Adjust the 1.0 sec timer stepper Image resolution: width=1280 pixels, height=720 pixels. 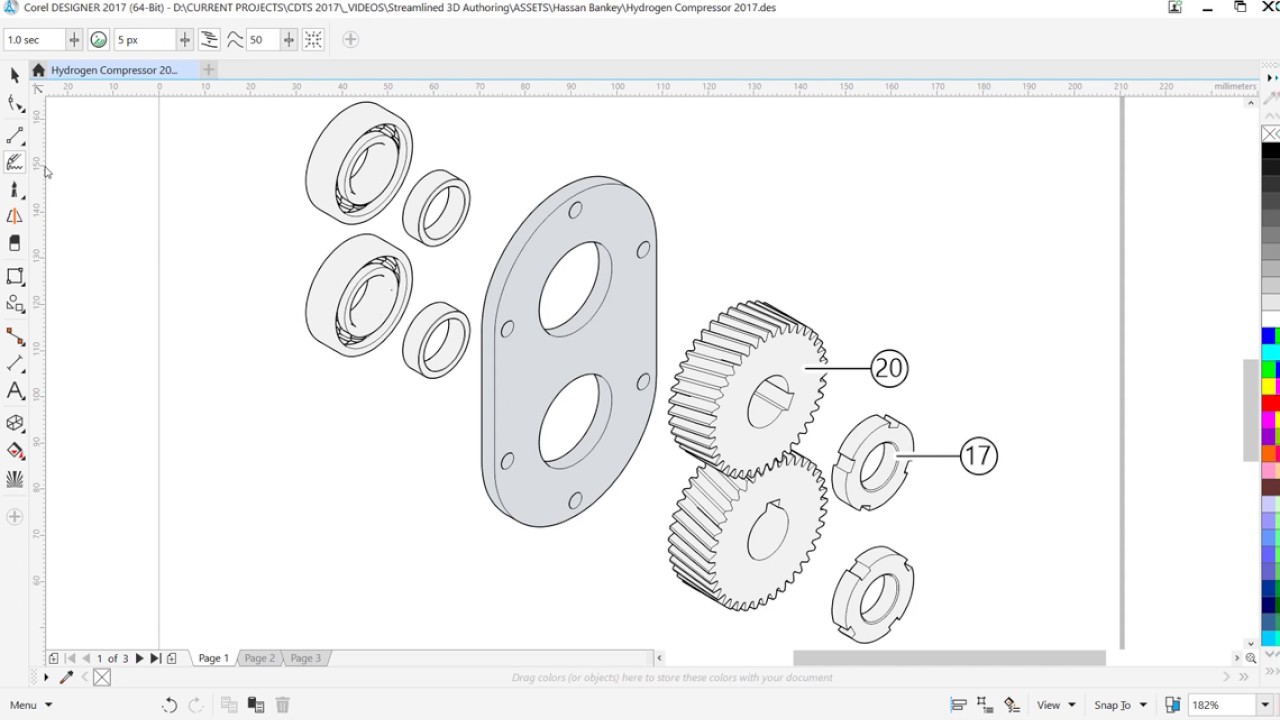pos(74,40)
